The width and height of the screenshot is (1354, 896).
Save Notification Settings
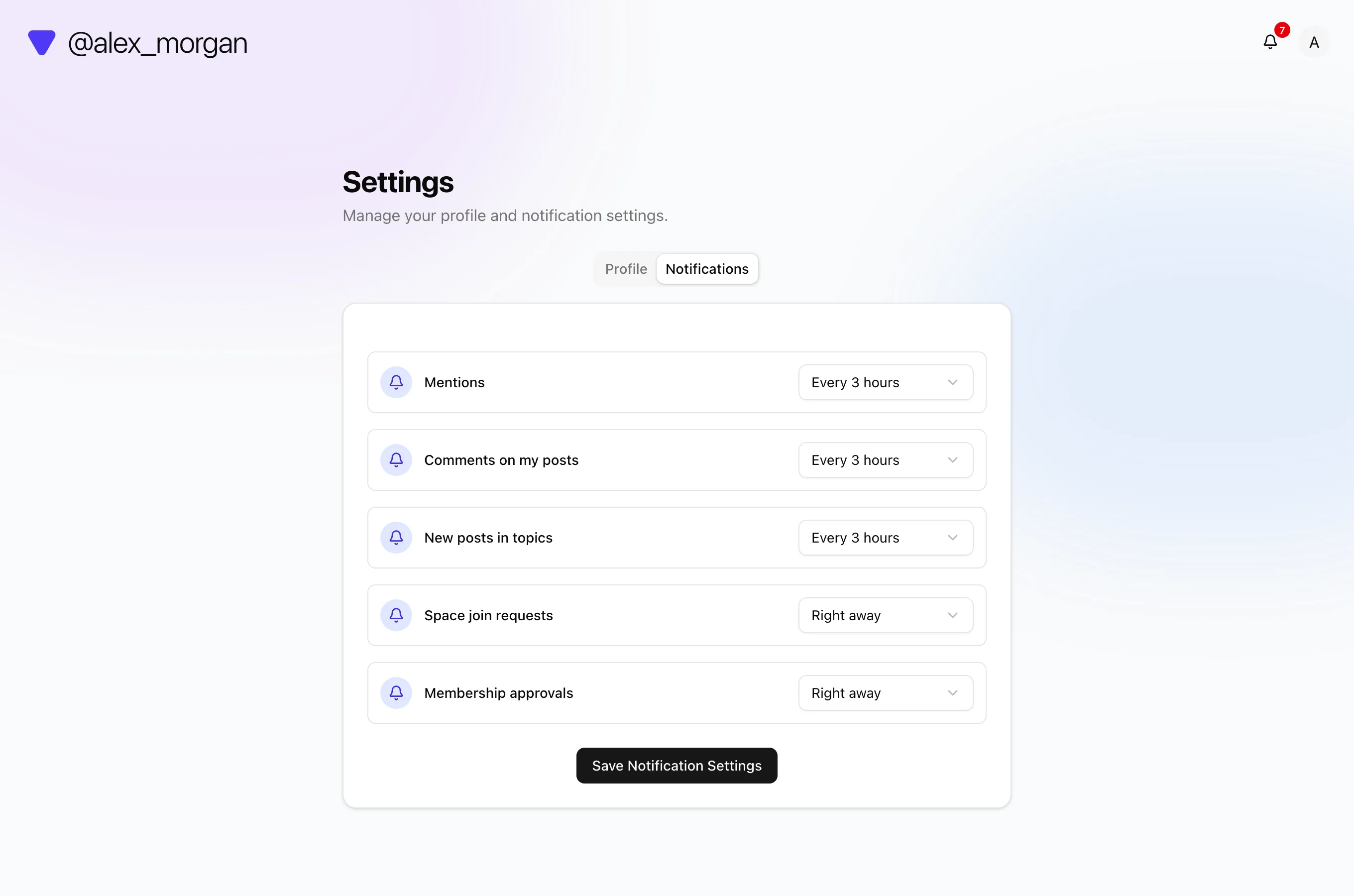click(677, 766)
